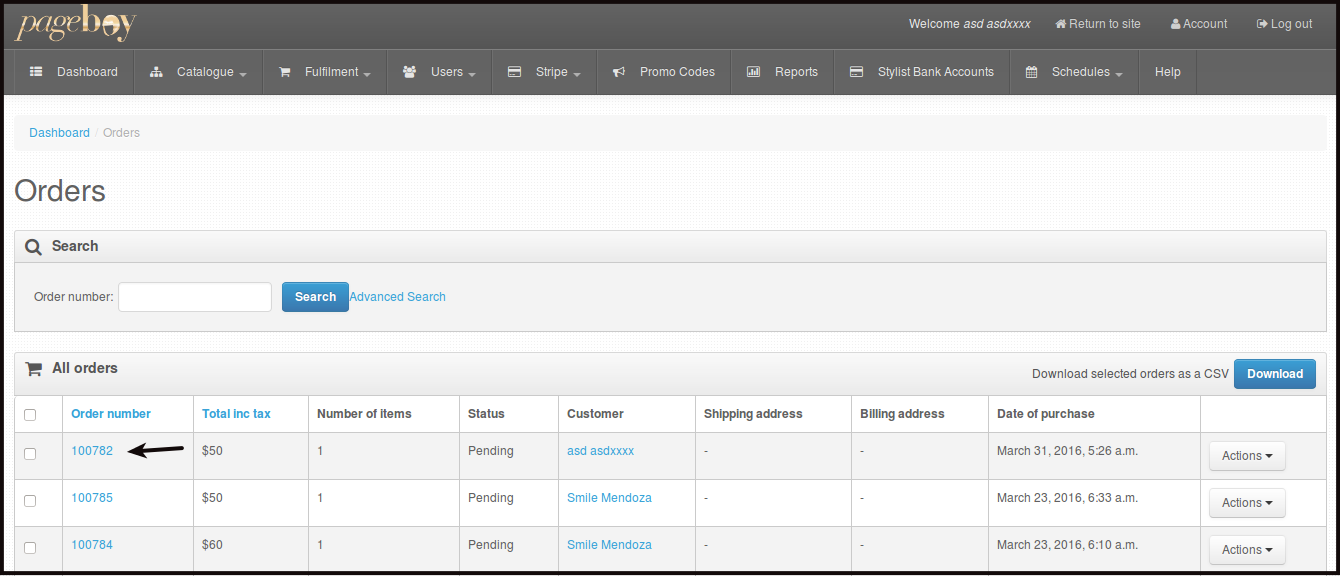Image resolution: width=1340 pixels, height=576 pixels.
Task: Click the Users group icon
Action: point(409,72)
